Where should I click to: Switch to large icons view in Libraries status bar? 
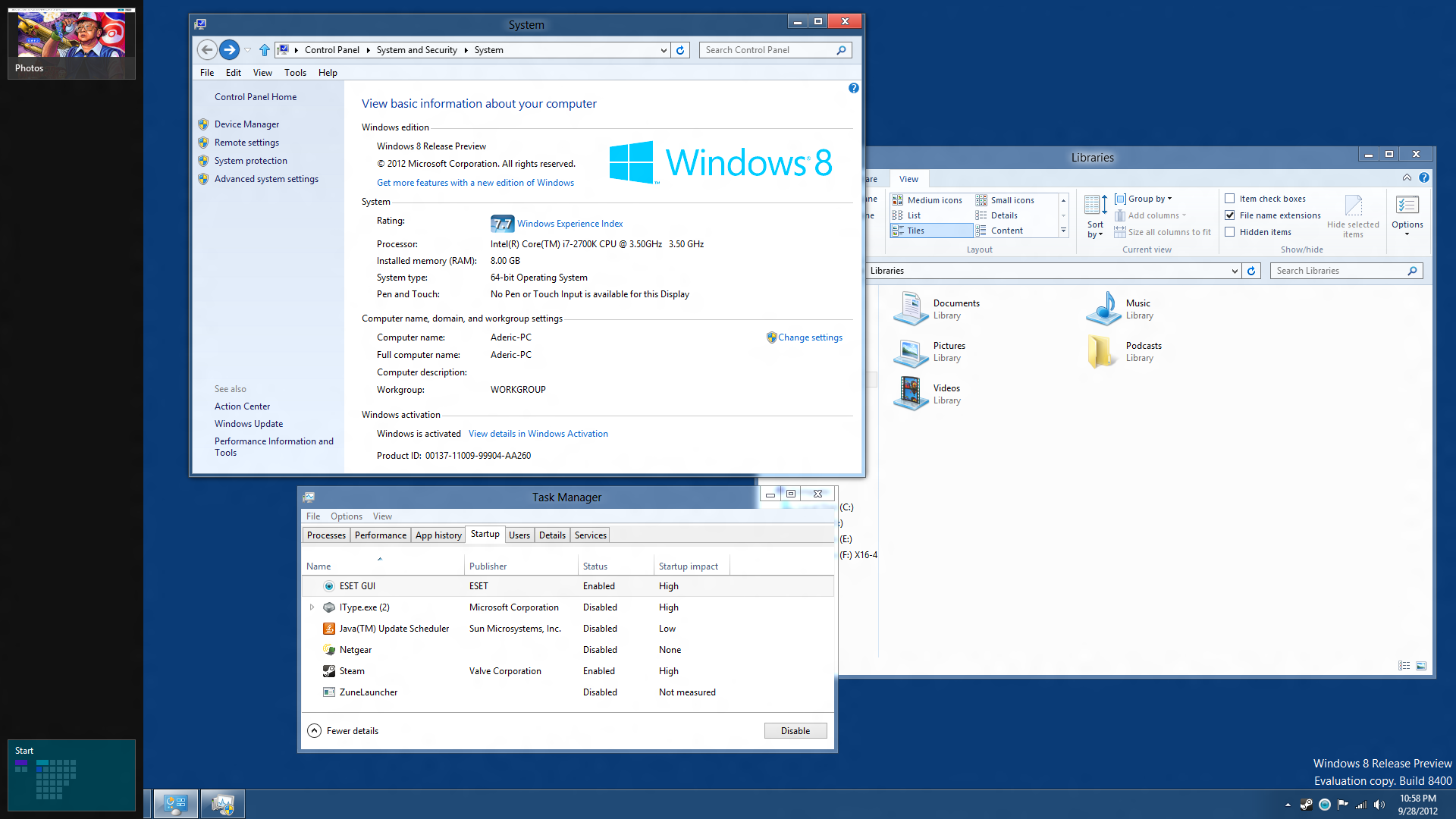(x=1421, y=666)
